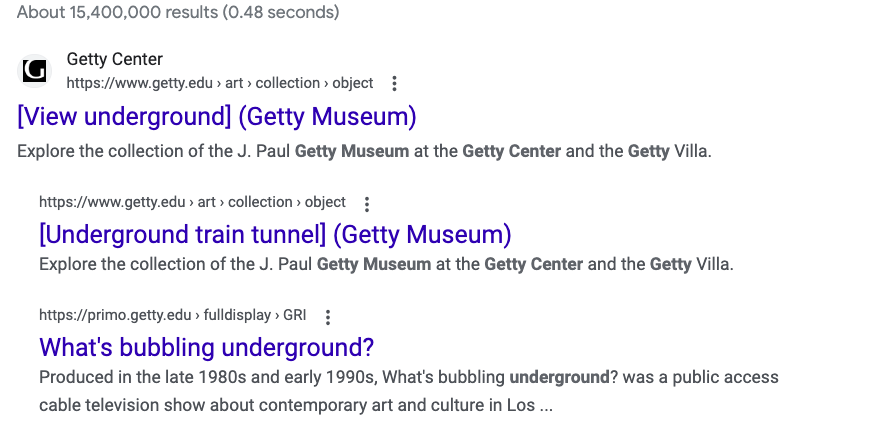
Task: Click the (0.48 seconds) search time text
Action: (281, 12)
